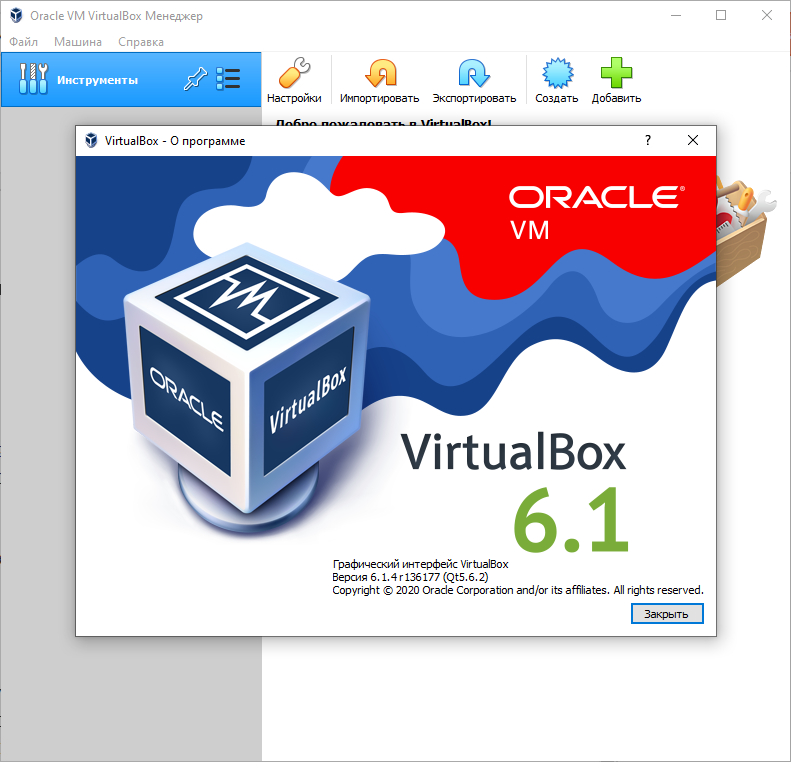Open the Файл menu
The height and width of the screenshot is (762, 791).
[x=23, y=42]
